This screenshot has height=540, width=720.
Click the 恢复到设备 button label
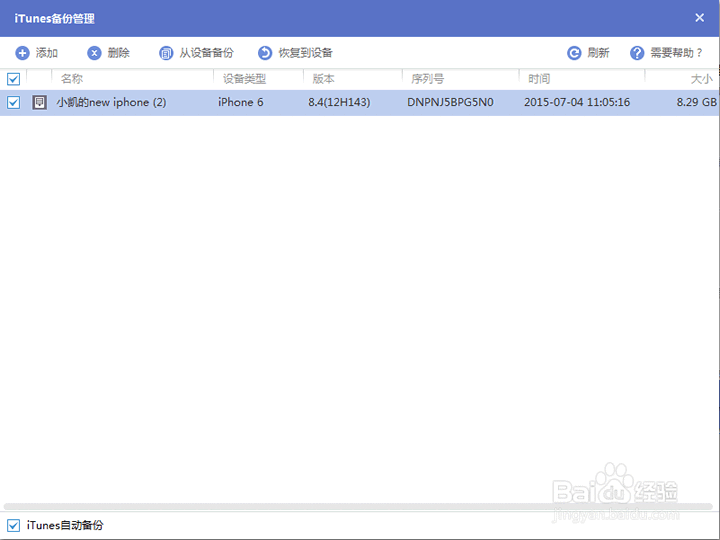(305, 53)
